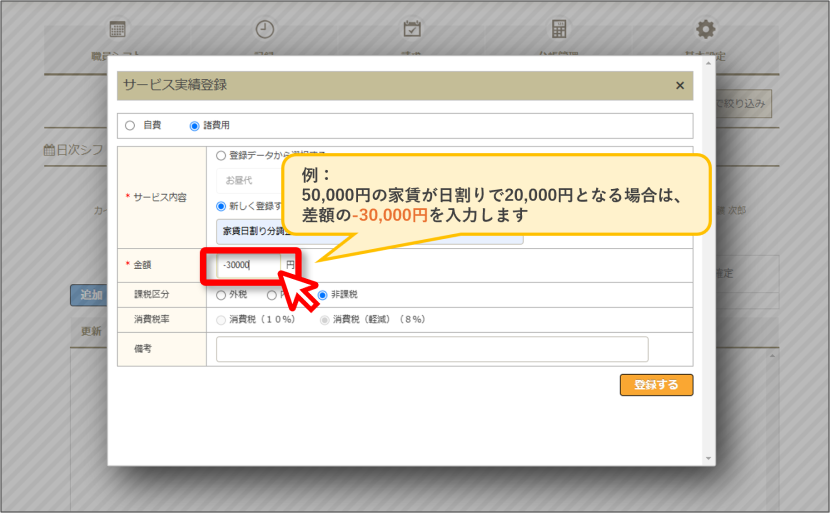Select 消費税（10%）rate radio
The width and height of the screenshot is (830, 513).
point(221,320)
